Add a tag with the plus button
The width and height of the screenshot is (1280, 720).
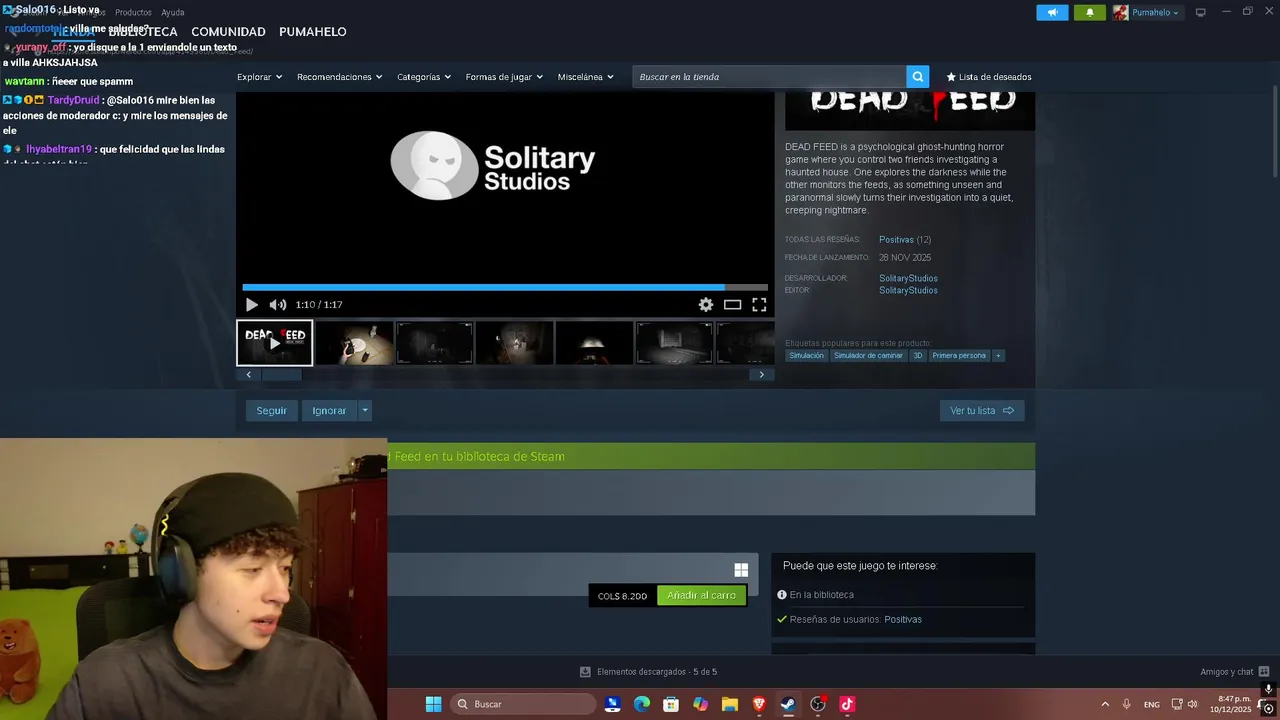pyautogui.click(x=998, y=356)
